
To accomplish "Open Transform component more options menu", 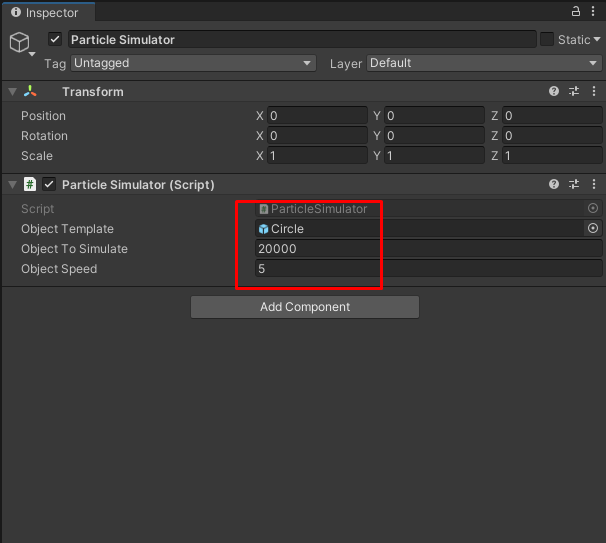I will pos(594,91).
